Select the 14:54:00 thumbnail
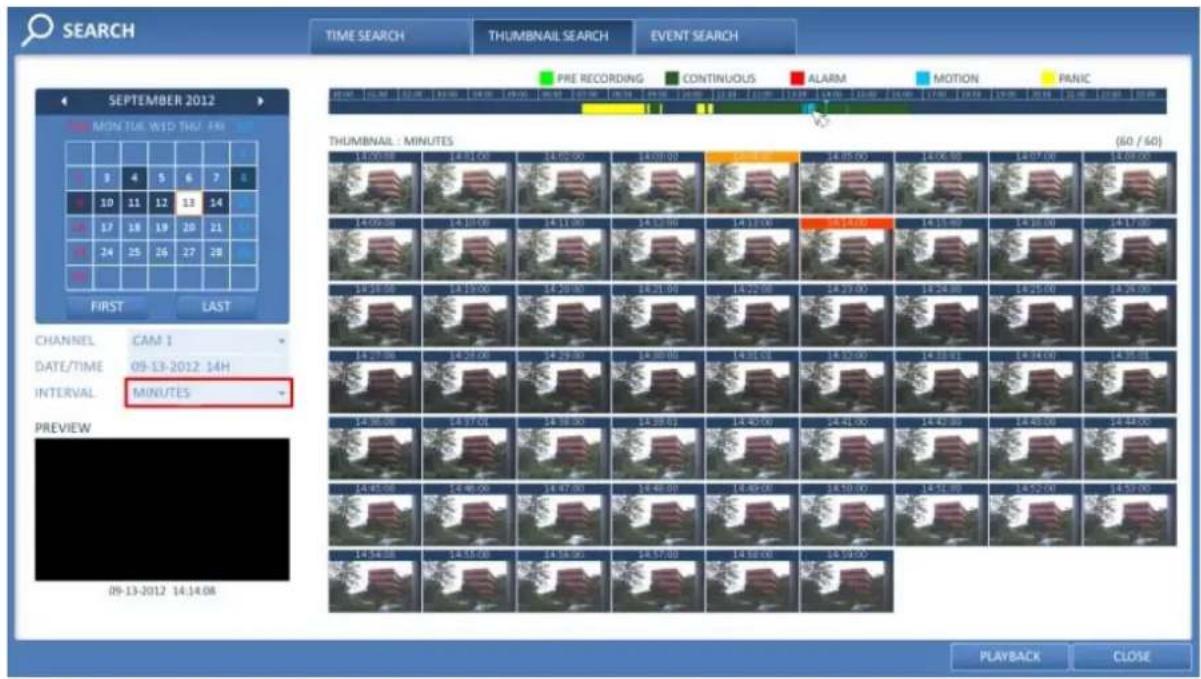This screenshot has height=679, width=1201. (374, 580)
